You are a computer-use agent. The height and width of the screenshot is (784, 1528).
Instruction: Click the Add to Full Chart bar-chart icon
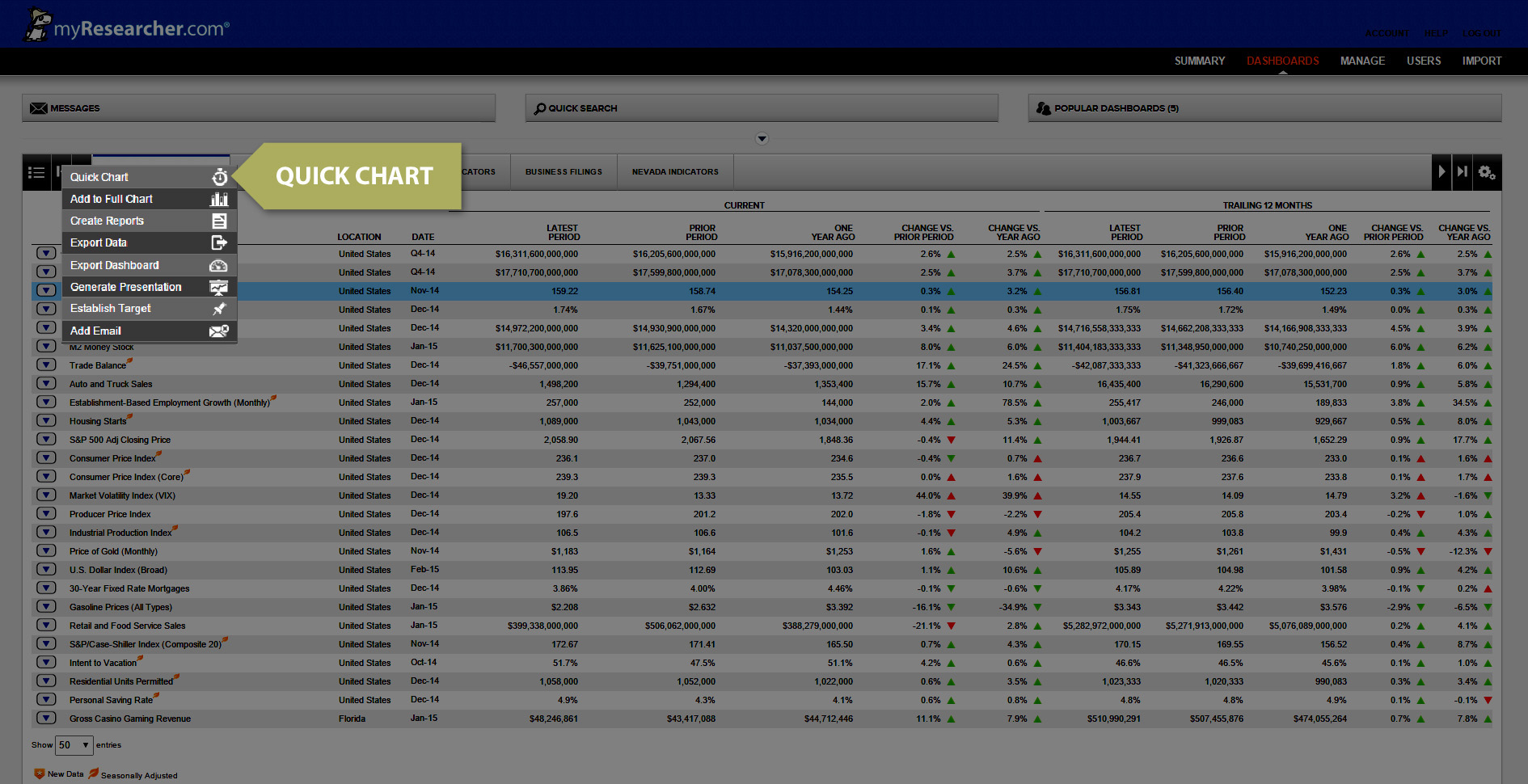(x=219, y=199)
